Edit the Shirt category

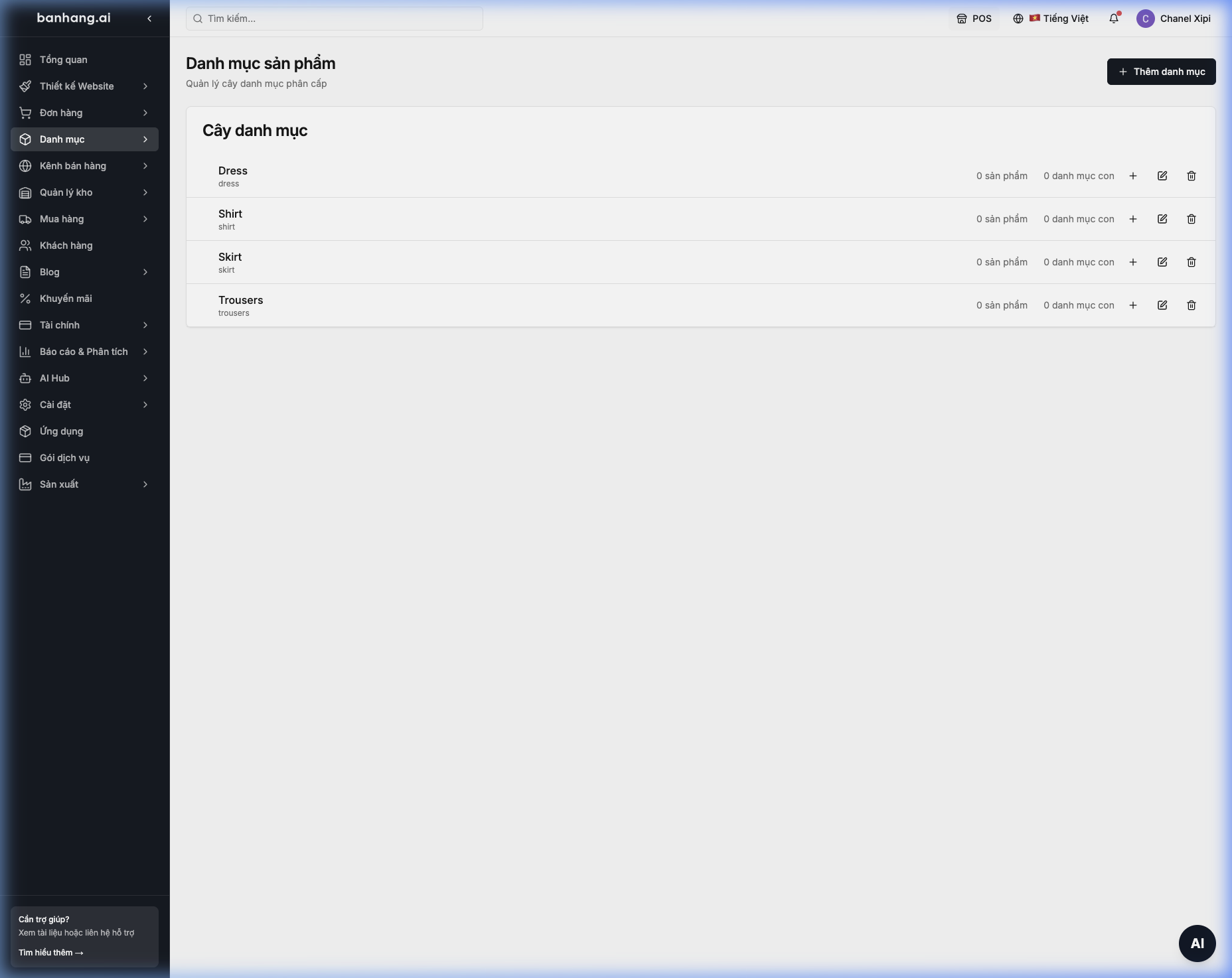[x=1162, y=219]
